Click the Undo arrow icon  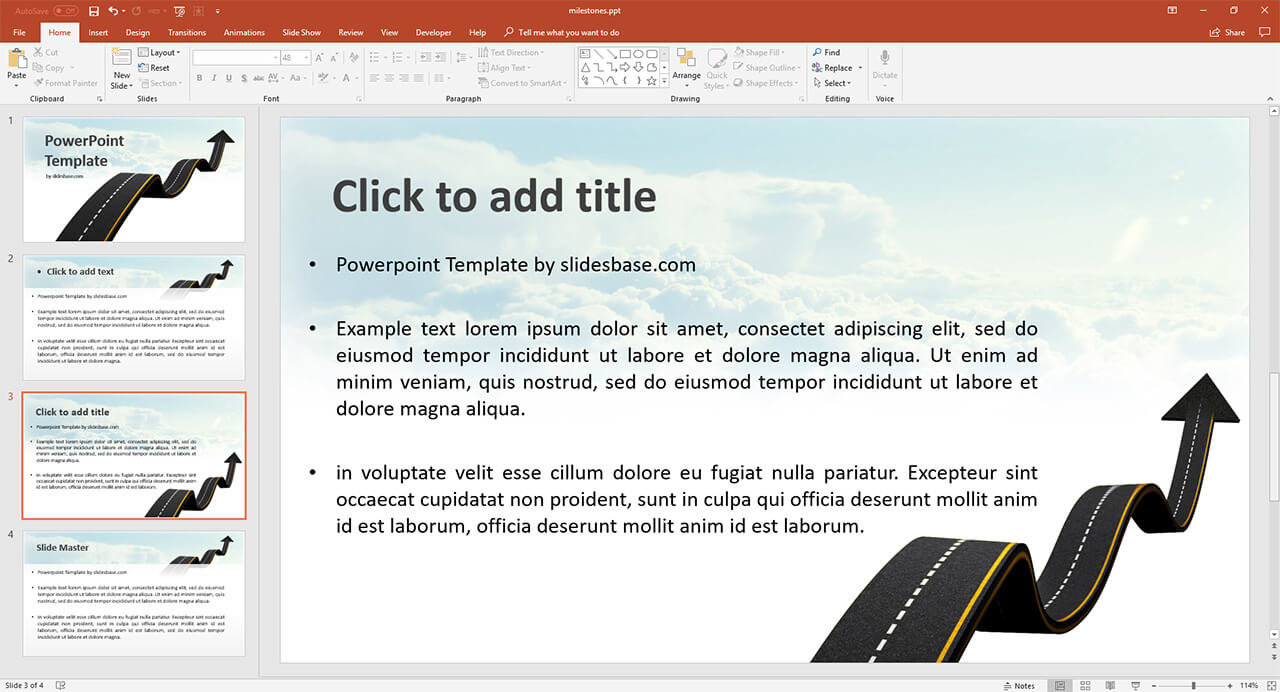113,10
